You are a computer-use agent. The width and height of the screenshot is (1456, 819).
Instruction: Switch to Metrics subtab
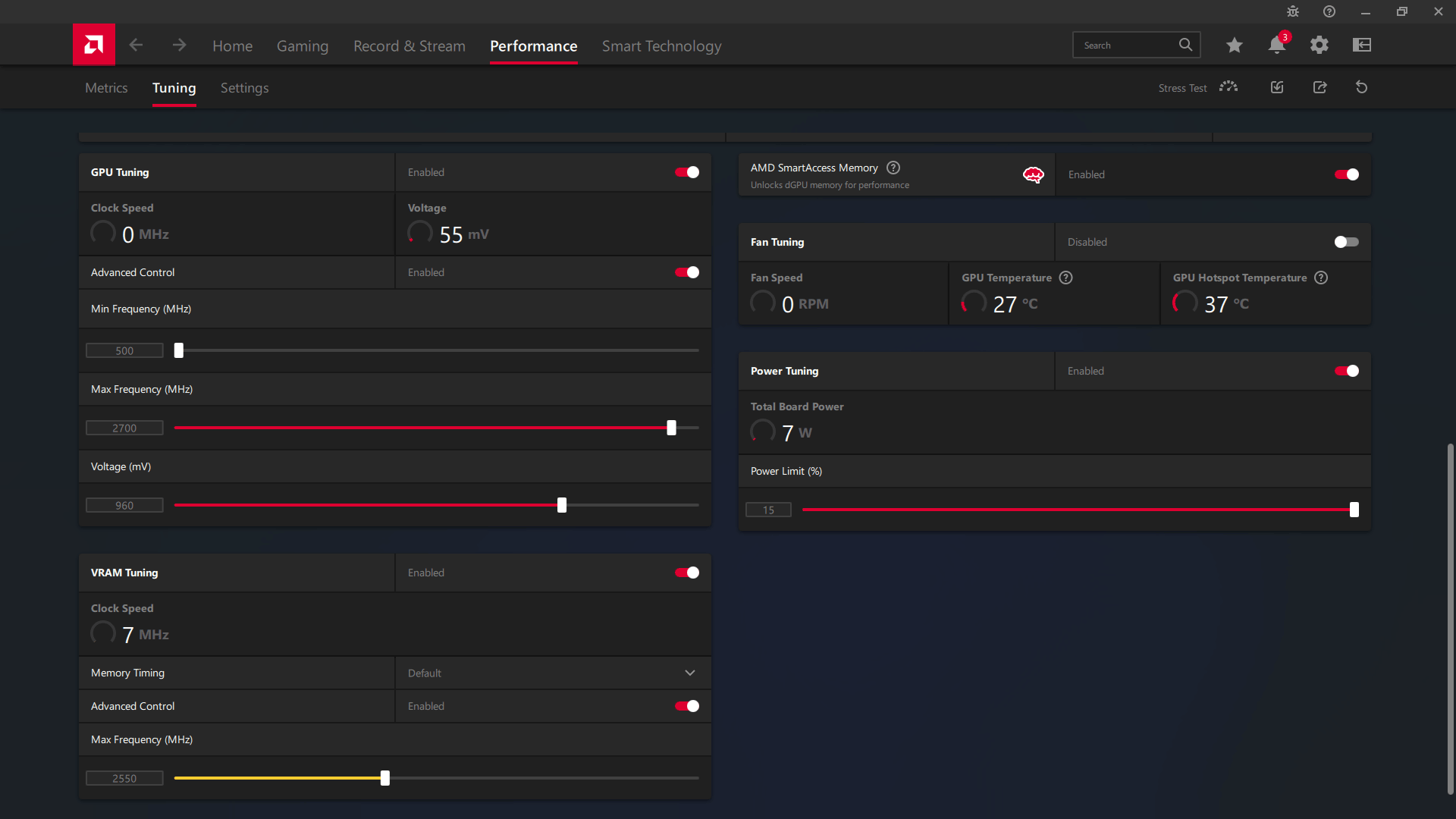point(106,88)
